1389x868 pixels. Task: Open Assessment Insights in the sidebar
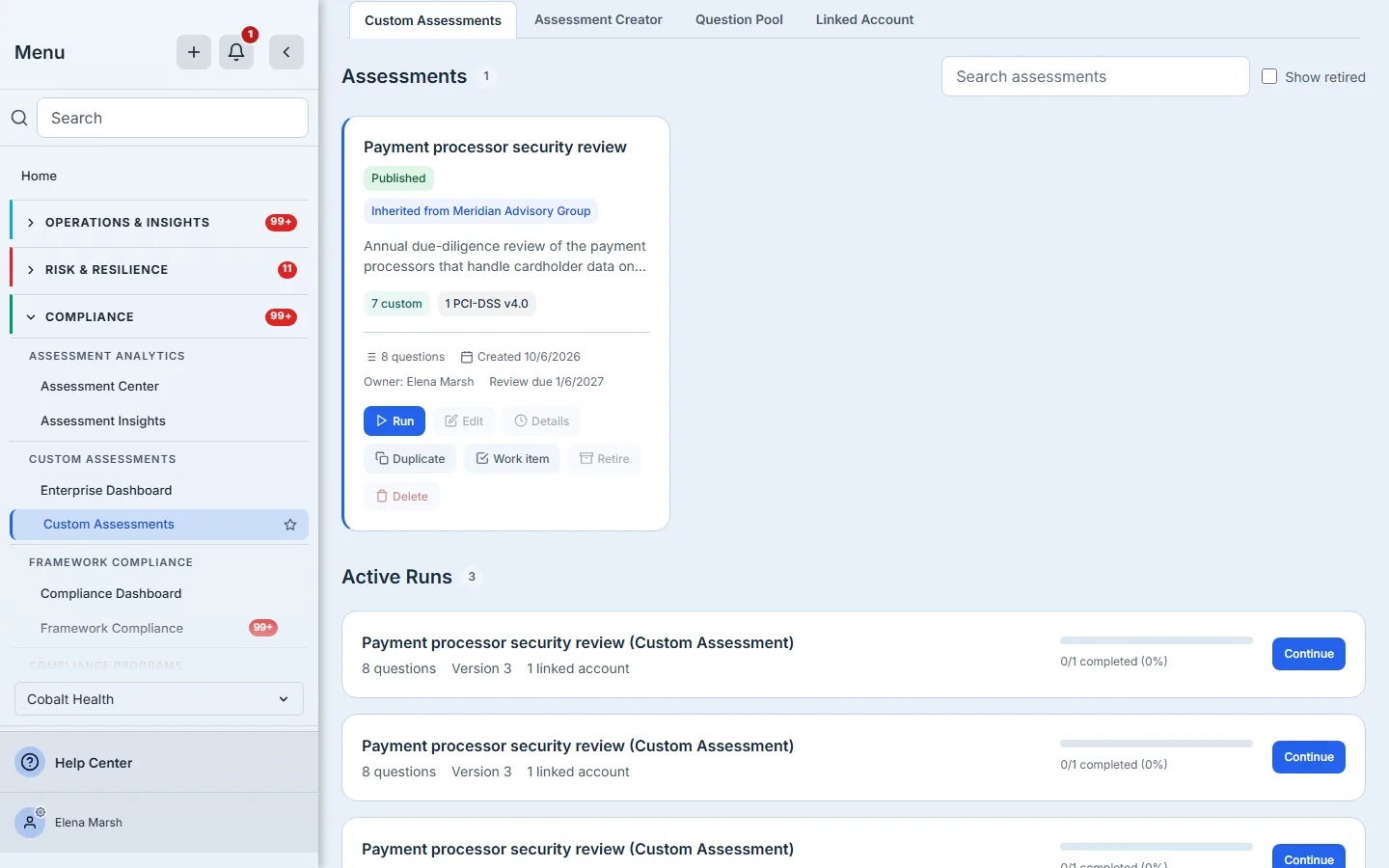point(103,420)
